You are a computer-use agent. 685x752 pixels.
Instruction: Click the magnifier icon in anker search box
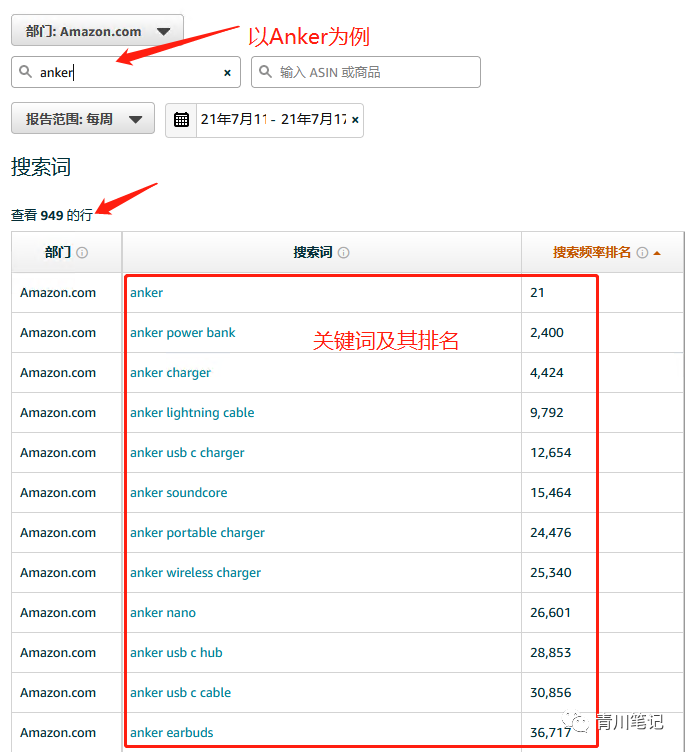click(25, 72)
